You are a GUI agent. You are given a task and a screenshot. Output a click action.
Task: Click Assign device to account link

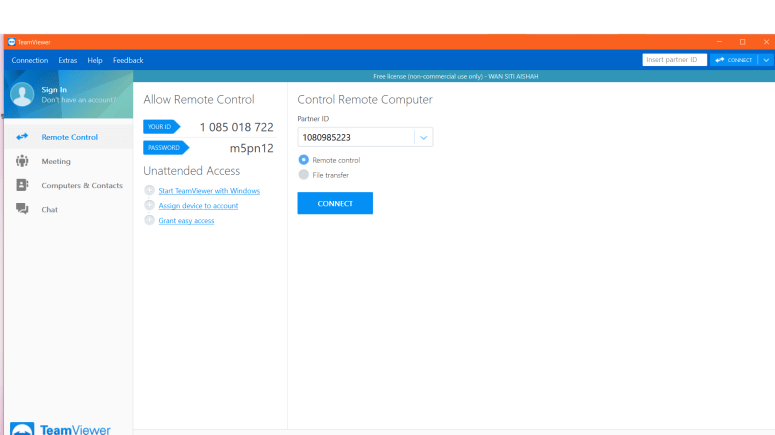click(198, 206)
